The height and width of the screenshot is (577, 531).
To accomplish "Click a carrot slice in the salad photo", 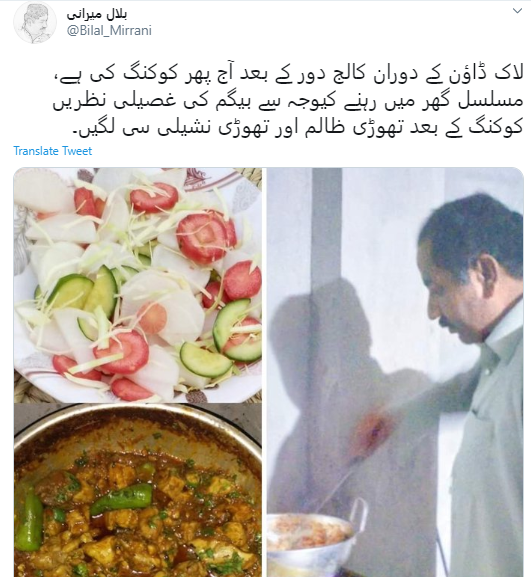I will click(x=205, y=237).
